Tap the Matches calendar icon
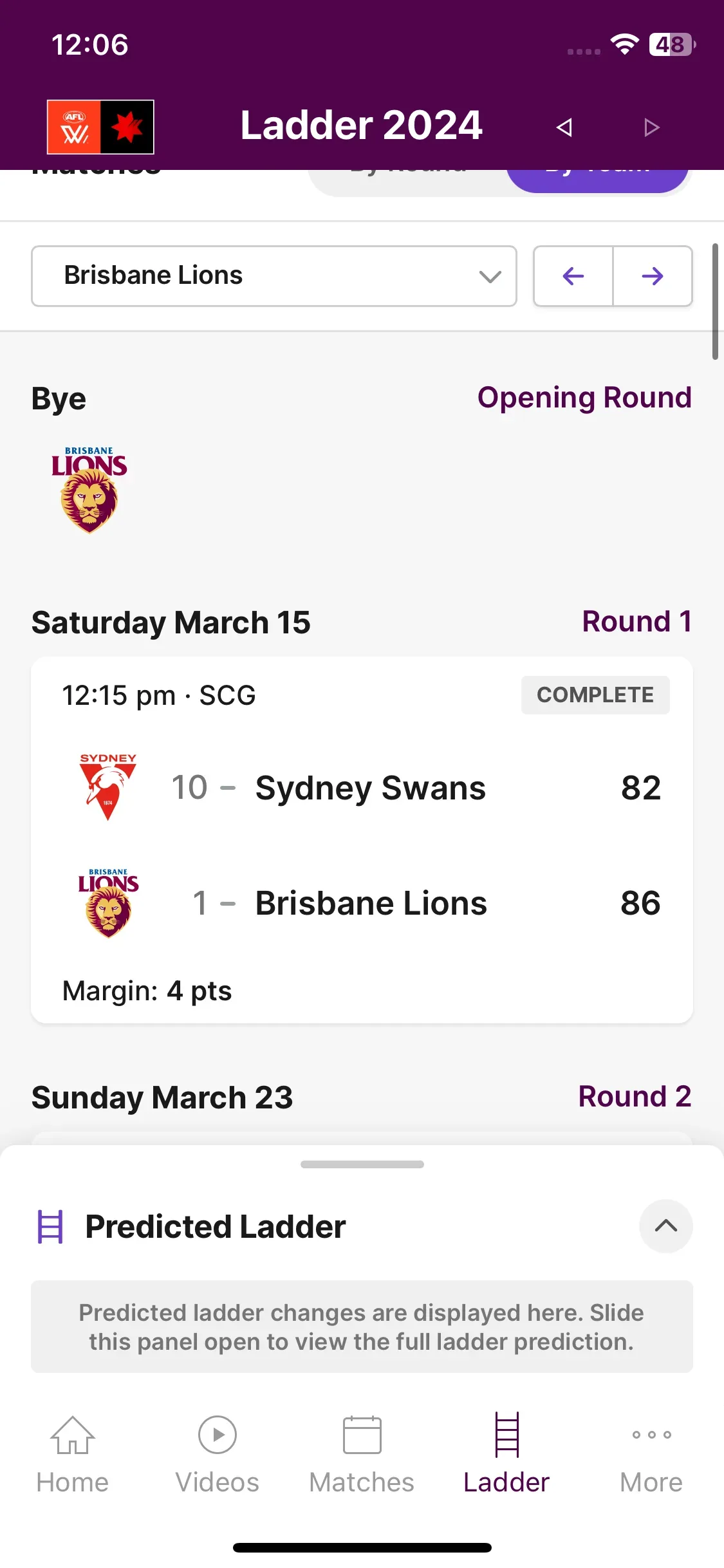 point(362,1435)
